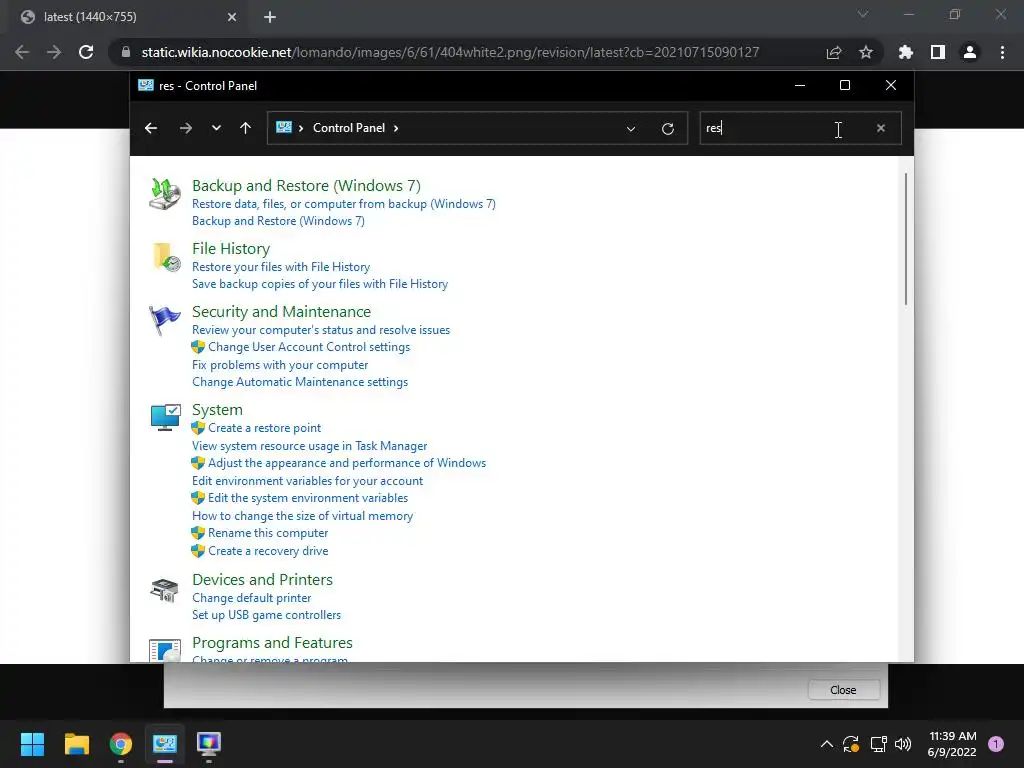Open Set up USB game controllers
Image resolution: width=1024 pixels, height=768 pixels.
click(266, 615)
